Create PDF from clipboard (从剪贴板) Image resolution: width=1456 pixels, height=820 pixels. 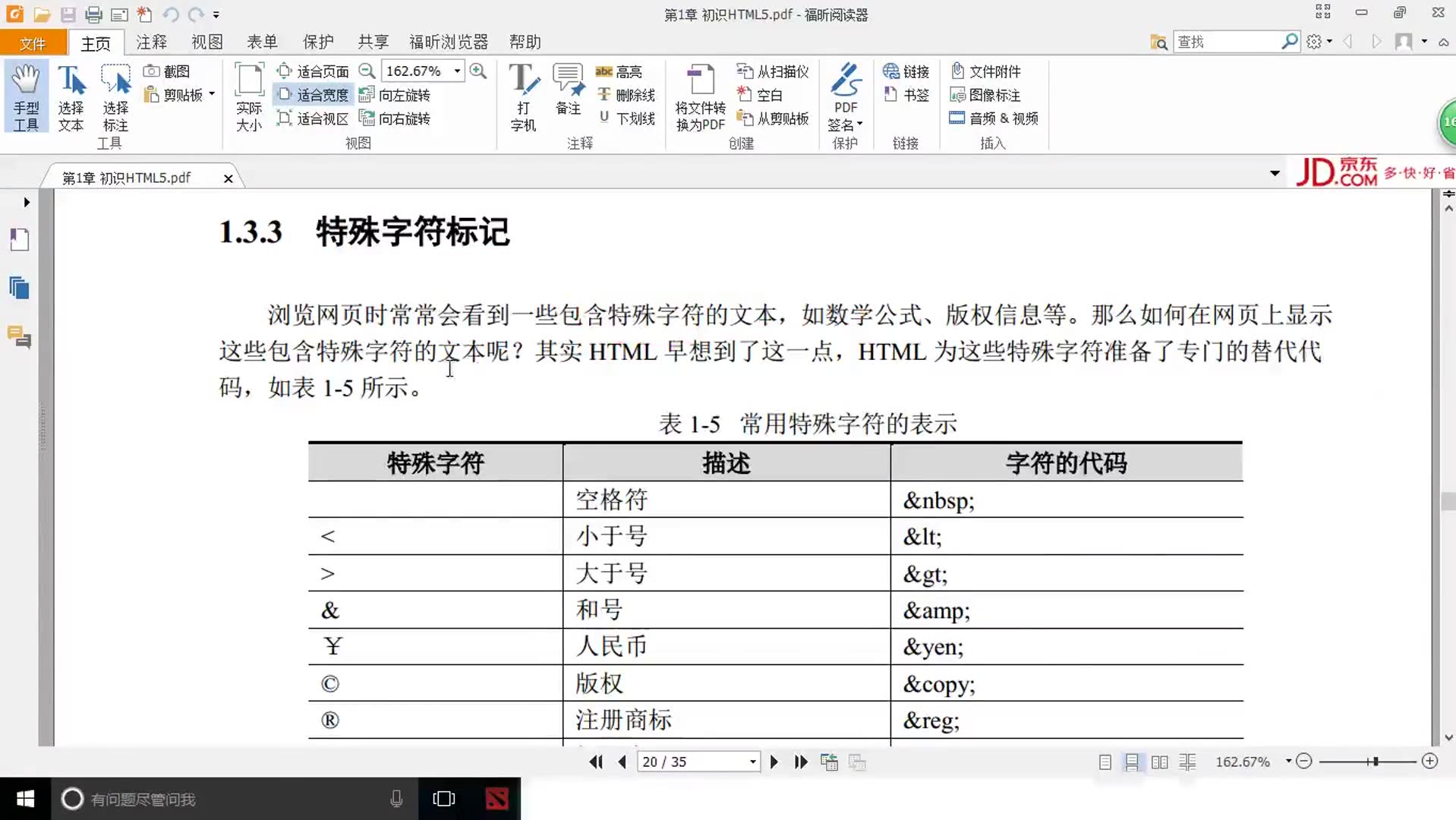click(x=773, y=118)
